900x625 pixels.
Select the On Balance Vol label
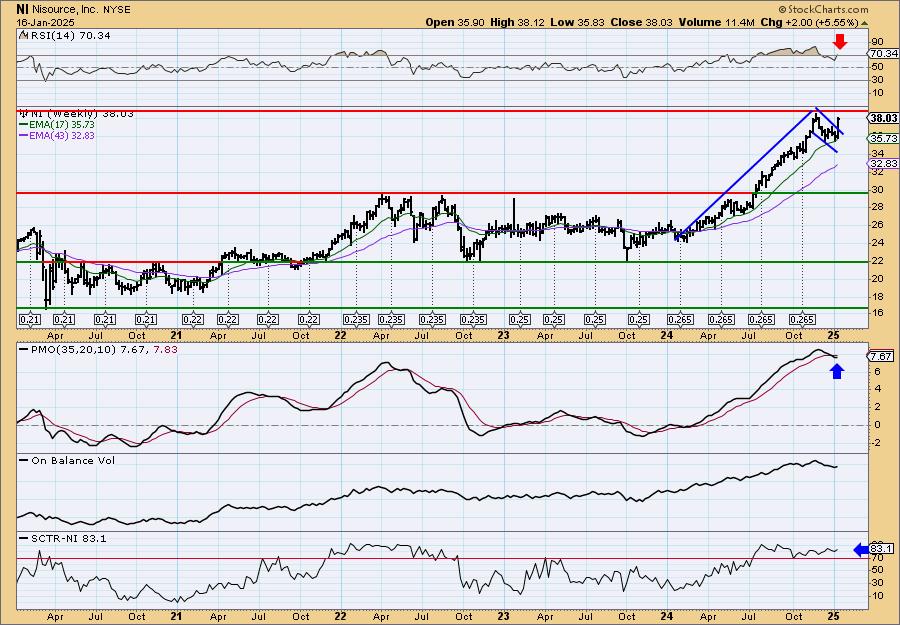click(x=73, y=460)
